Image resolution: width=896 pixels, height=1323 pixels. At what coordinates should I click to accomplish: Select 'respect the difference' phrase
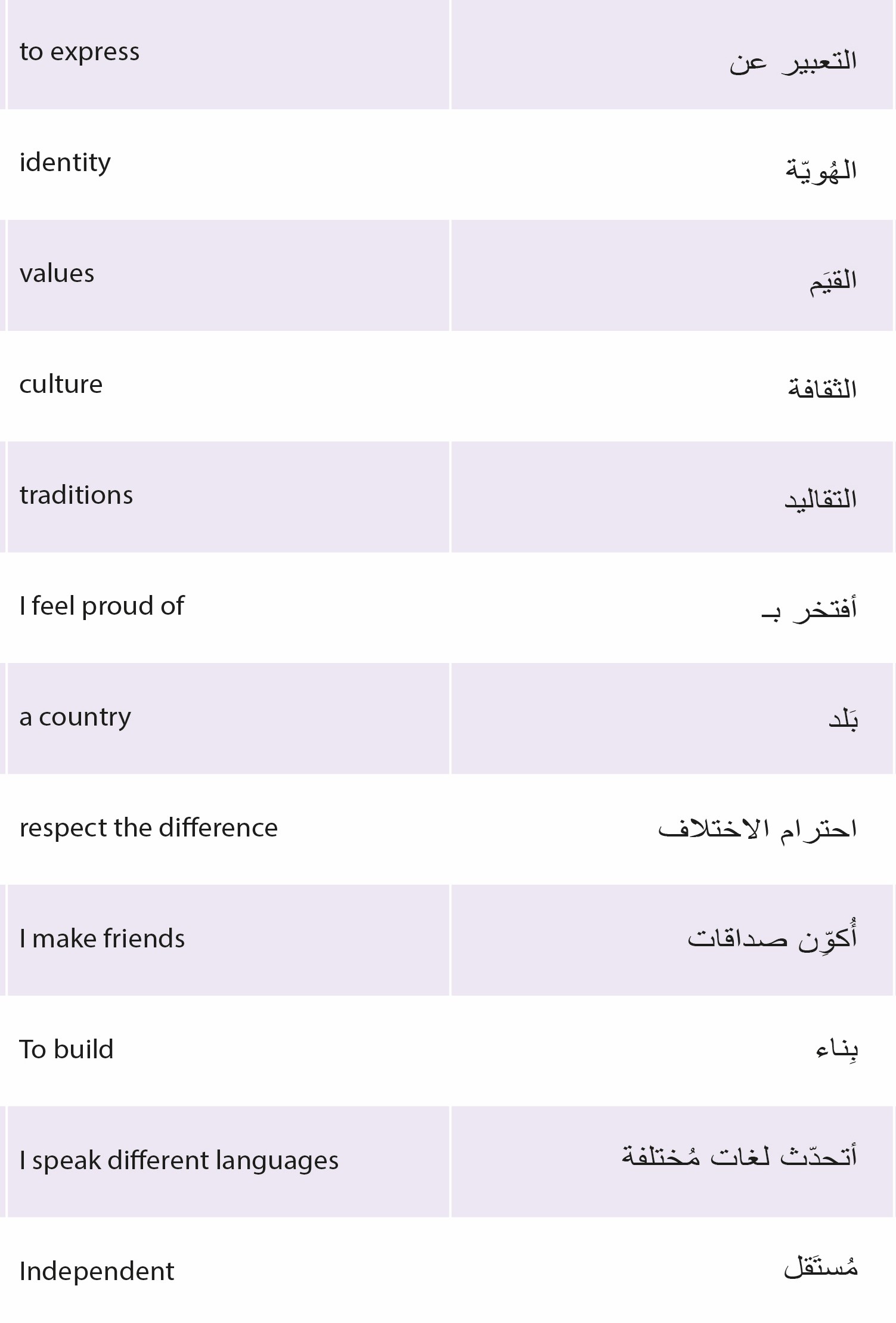tap(148, 828)
